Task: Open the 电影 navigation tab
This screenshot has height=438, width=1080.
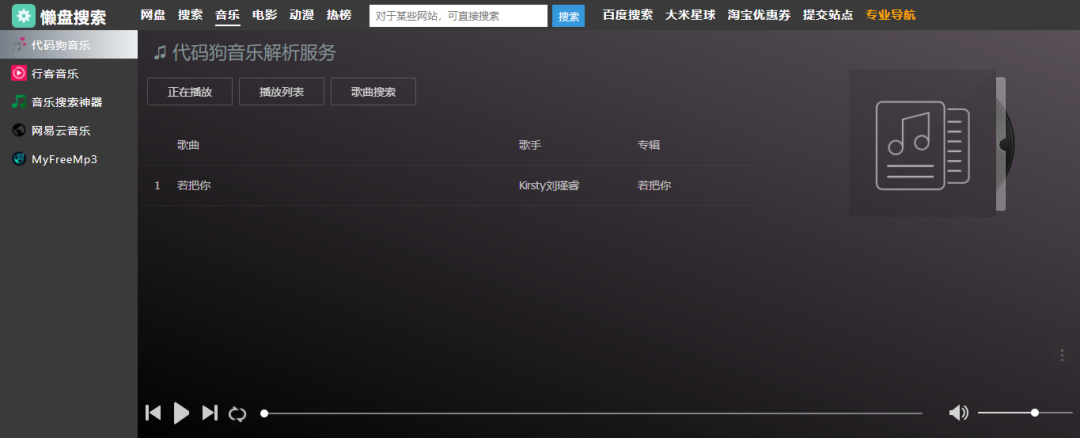Action: (264, 14)
